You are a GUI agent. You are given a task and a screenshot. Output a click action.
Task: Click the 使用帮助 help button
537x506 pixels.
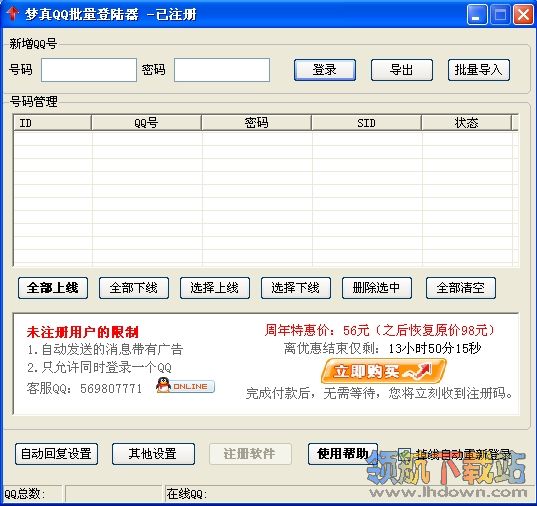point(343,454)
